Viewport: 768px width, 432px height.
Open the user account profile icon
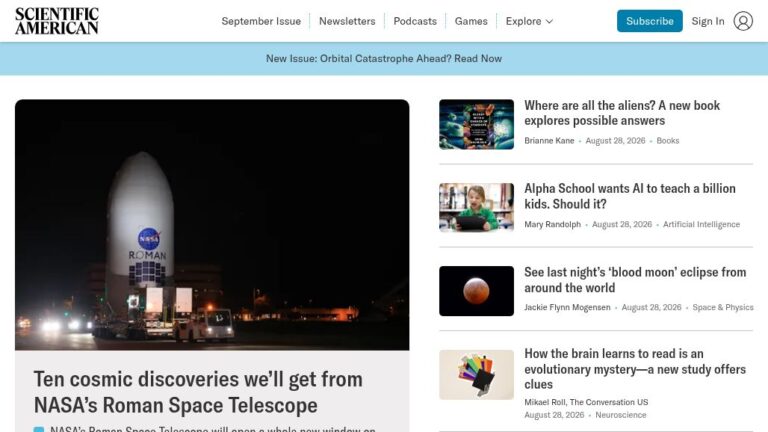[743, 21]
